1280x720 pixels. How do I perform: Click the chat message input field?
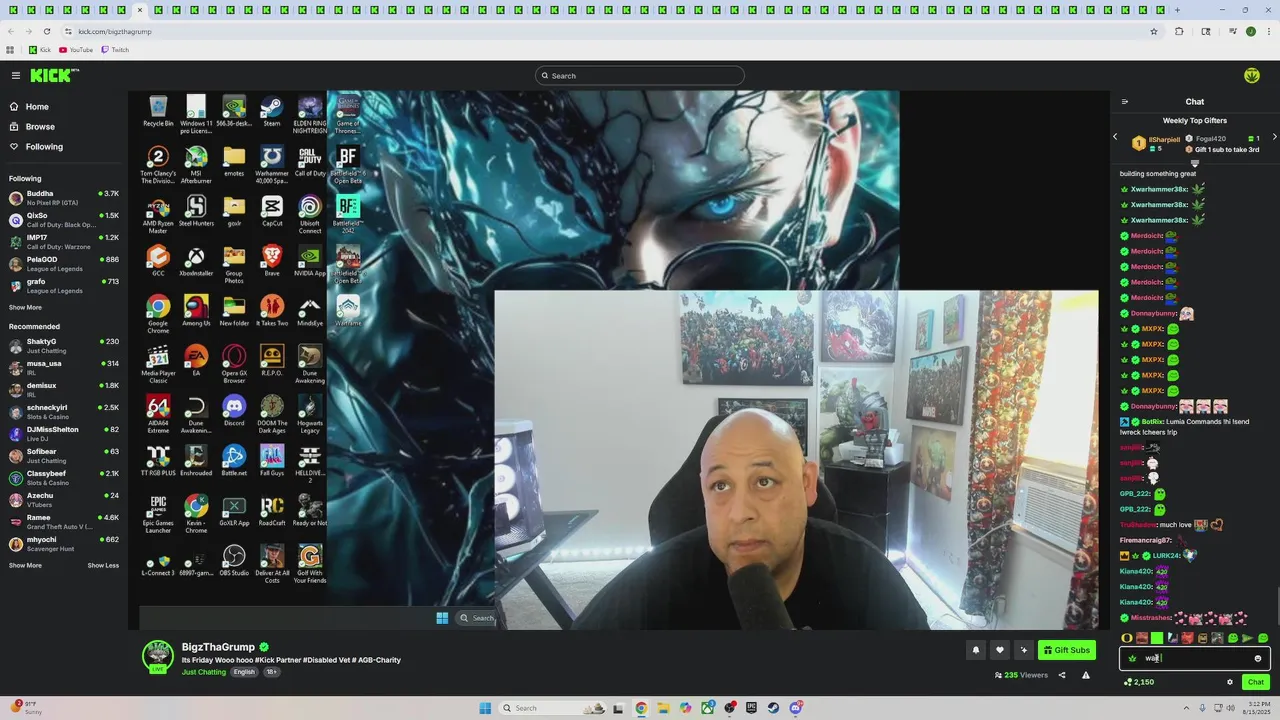pyautogui.click(x=1195, y=658)
